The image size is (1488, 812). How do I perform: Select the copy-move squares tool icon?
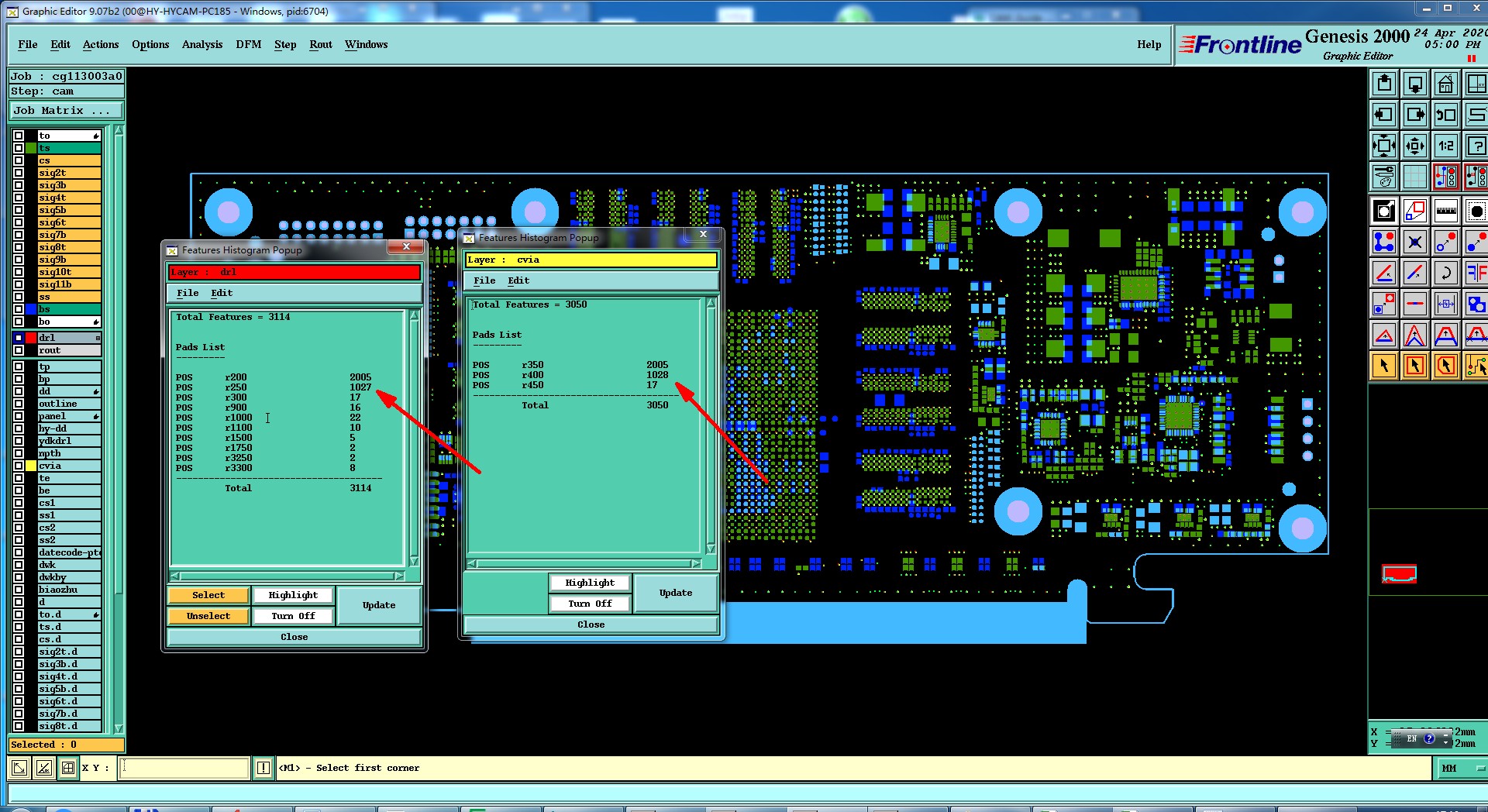coord(1384,304)
